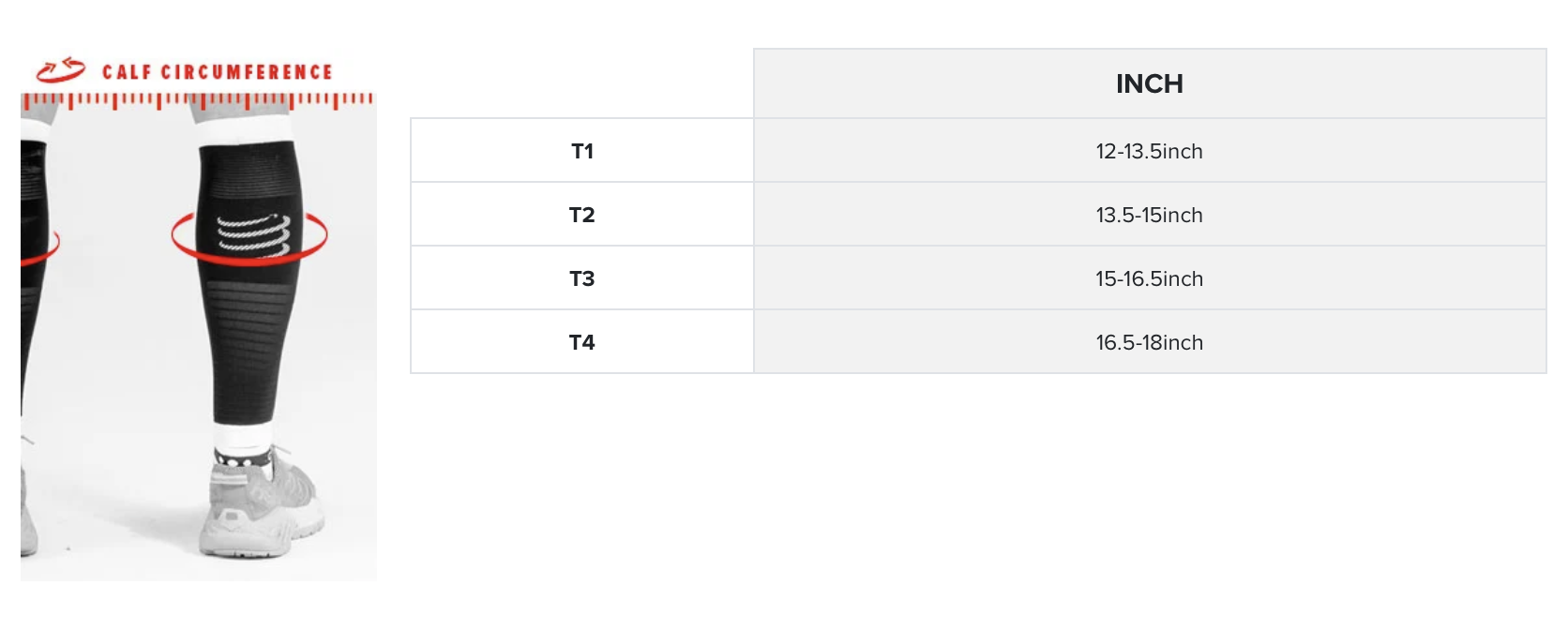Click the red ruler tick marks strip

tap(198, 99)
